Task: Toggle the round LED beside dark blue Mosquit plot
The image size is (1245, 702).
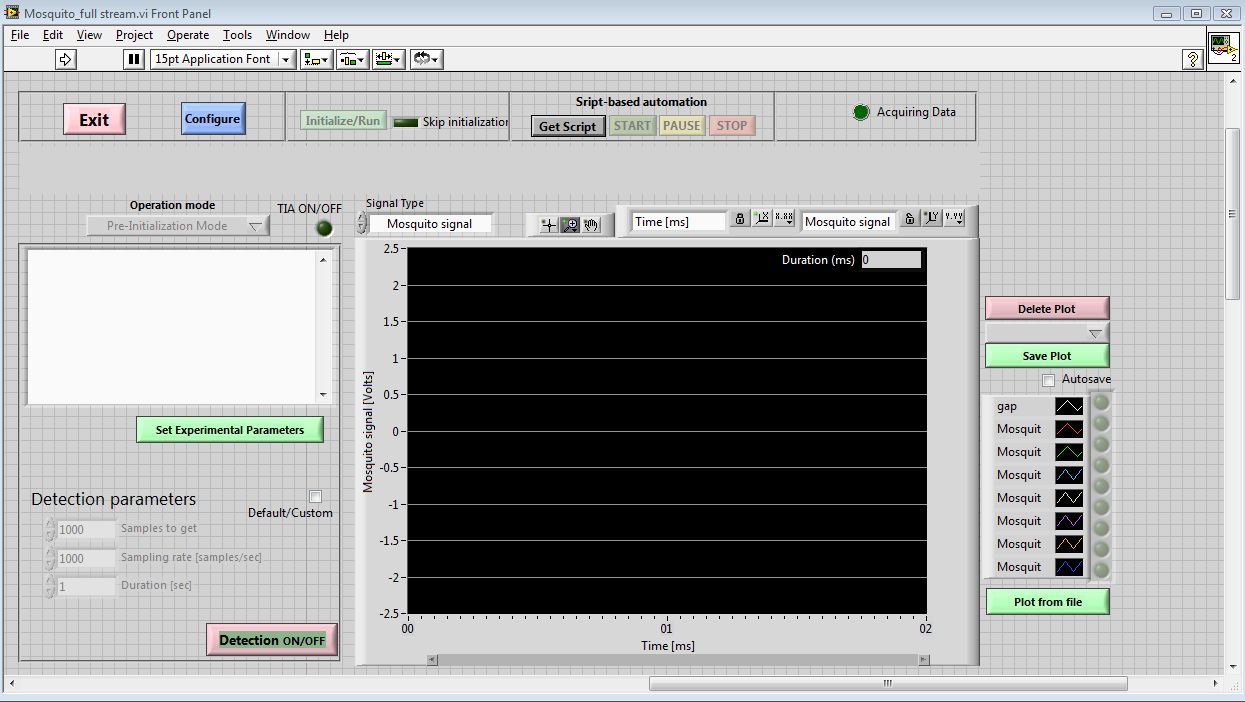Action: pyautogui.click(x=1100, y=570)
